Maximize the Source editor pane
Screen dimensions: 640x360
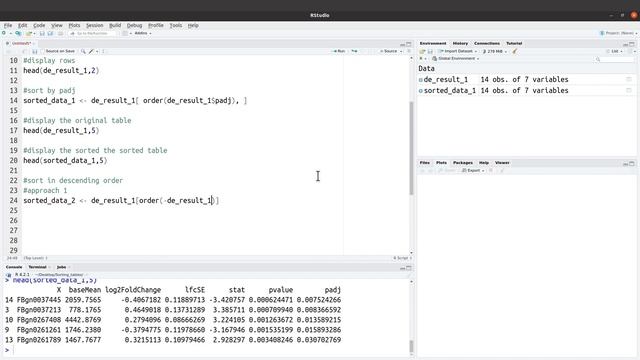(409, 44)
